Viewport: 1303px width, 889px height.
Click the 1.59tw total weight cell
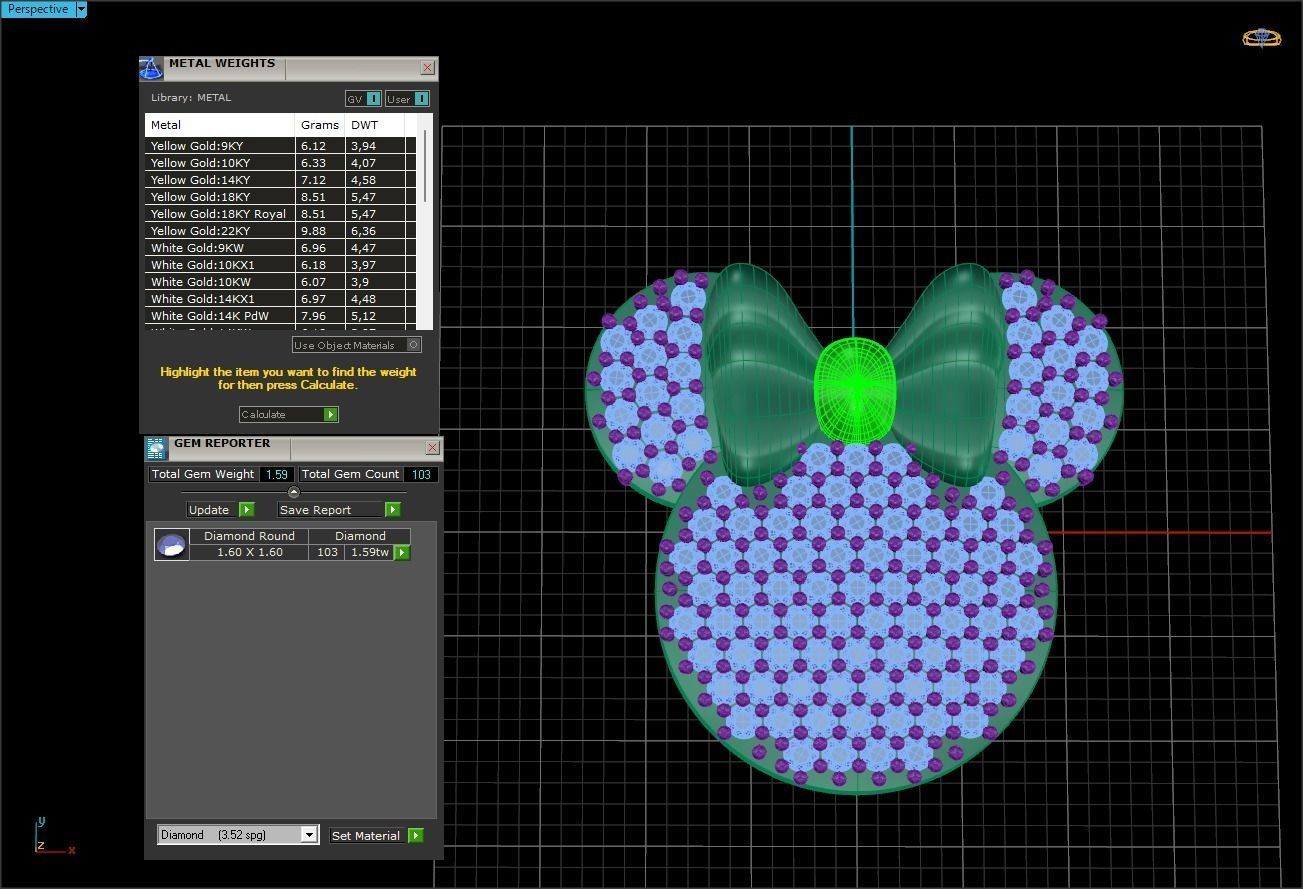369,552
